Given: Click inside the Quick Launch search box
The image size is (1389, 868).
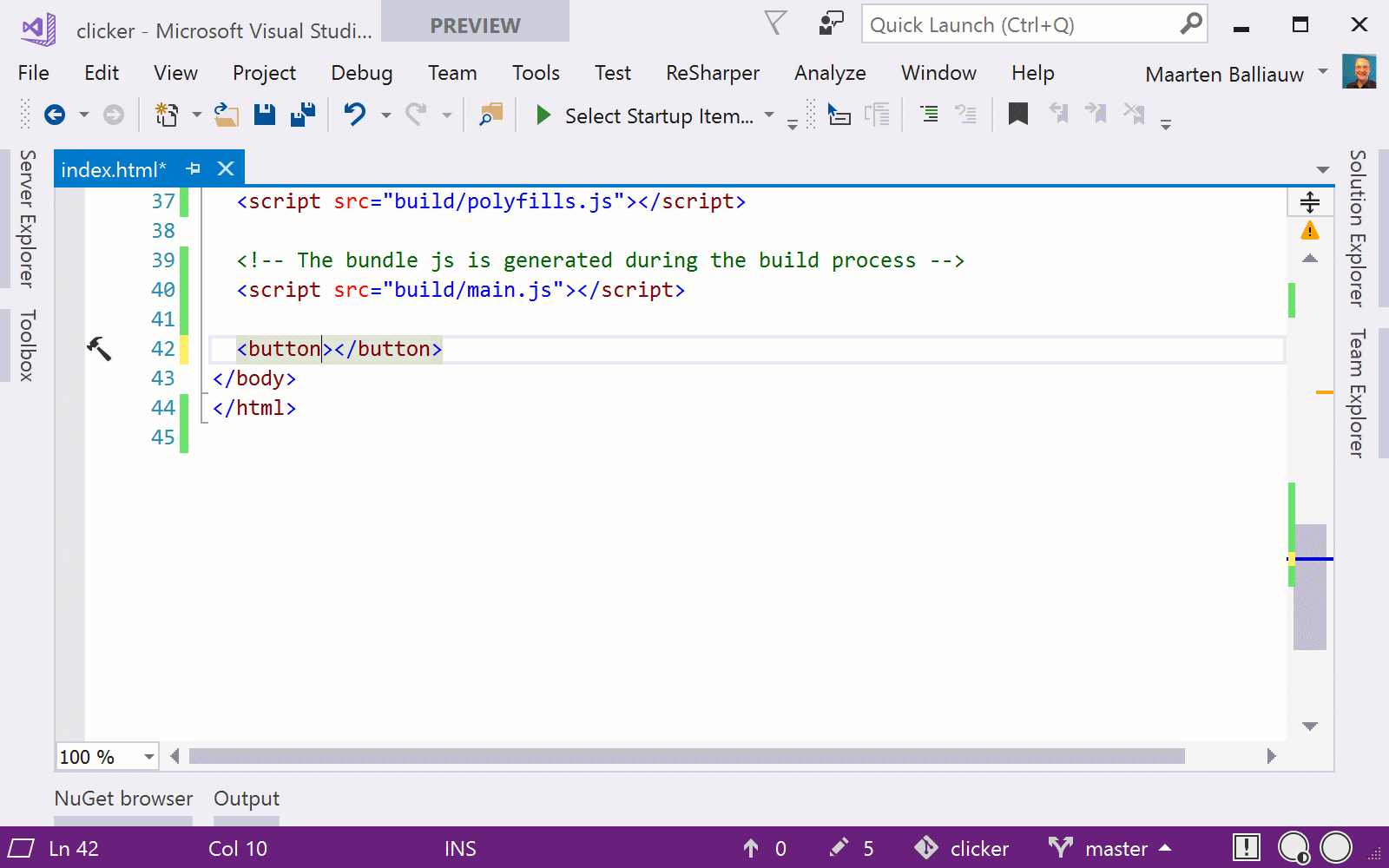Looking at the screenshot, I should tap(998, 24).
